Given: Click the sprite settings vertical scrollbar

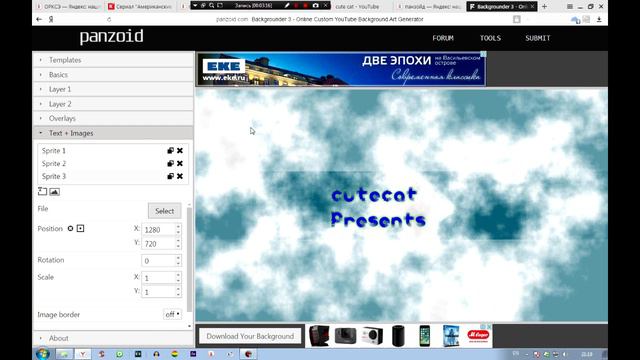Looking at the screenshot, I should (189, 259).
